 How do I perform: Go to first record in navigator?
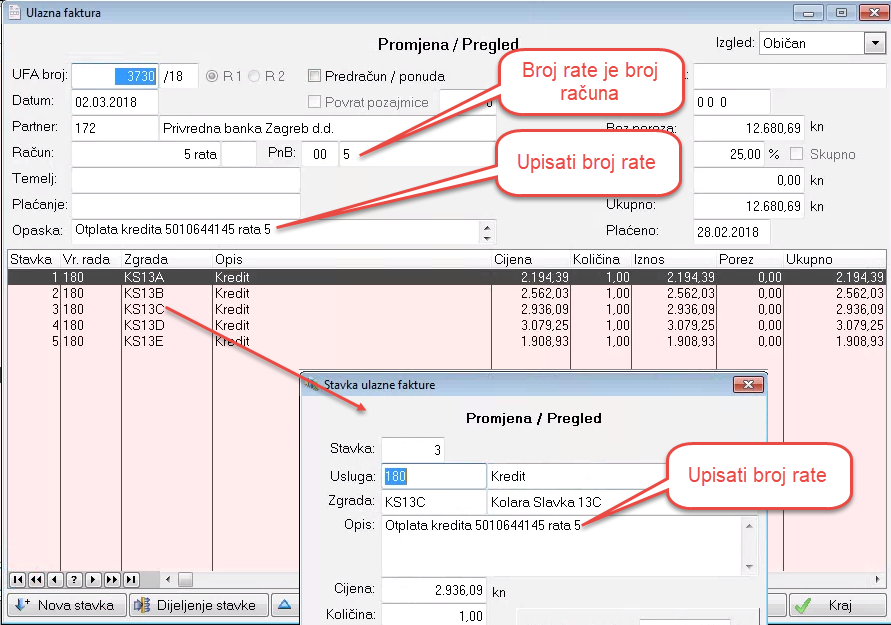(x=18, y=580)
